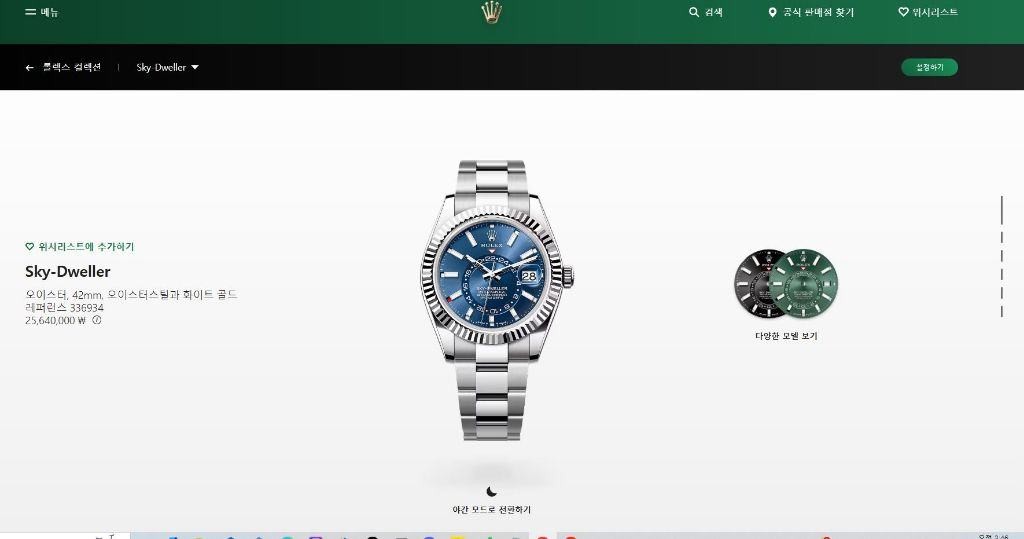Viewport: 1024px width, 539px height.
Task: Click the 야간 모드로 전환하기 label
Action: click(x=492, y=510)
